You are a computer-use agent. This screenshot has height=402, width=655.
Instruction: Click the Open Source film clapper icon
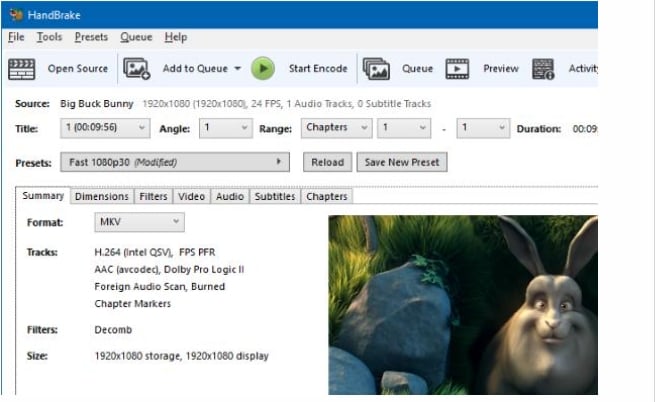point(21,69)
